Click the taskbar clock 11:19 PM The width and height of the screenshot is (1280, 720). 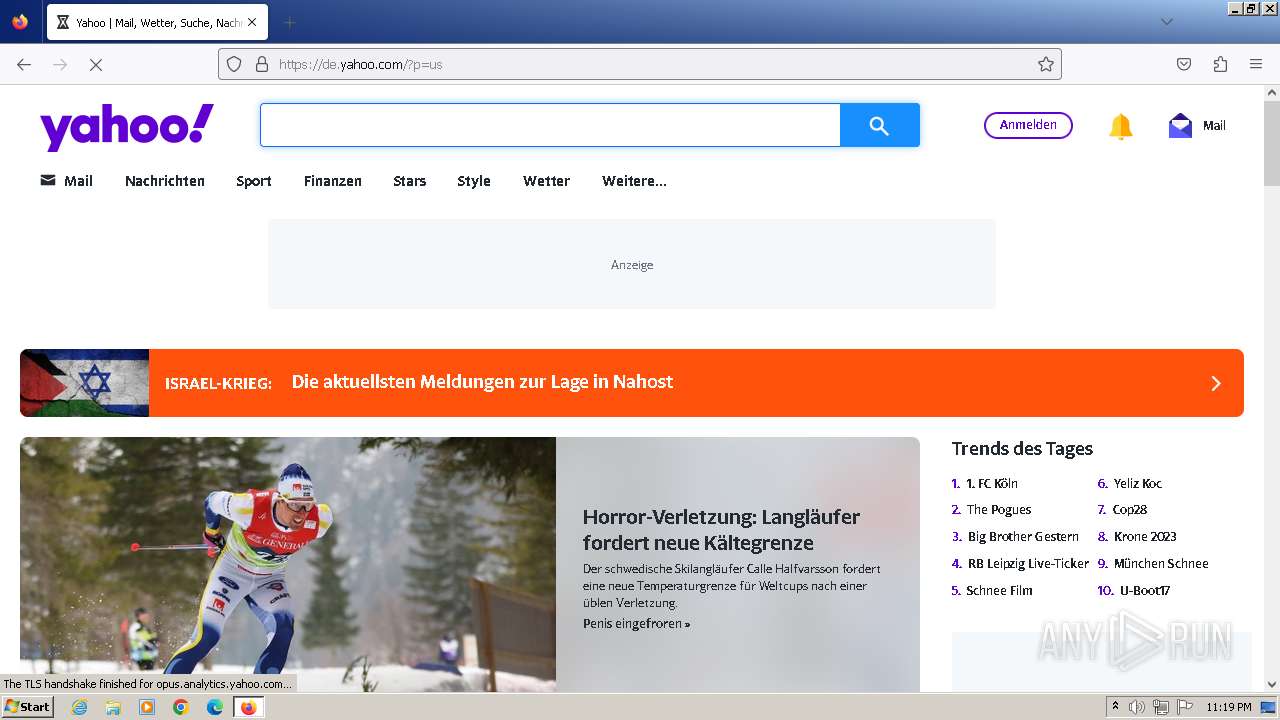1229,707
